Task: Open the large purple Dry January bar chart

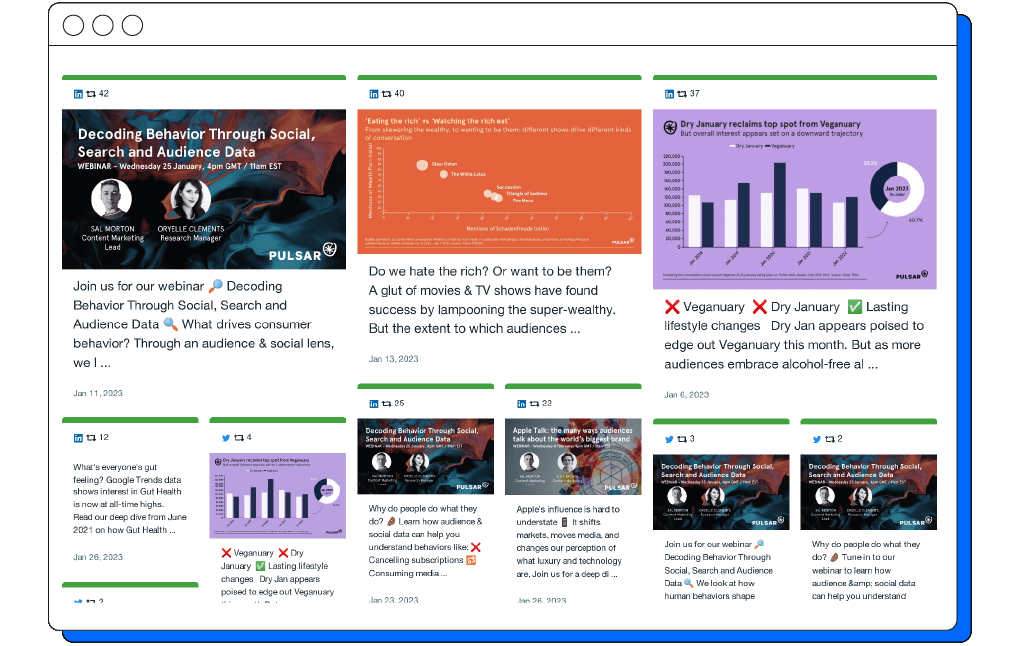Action: (x=795, y=199)
